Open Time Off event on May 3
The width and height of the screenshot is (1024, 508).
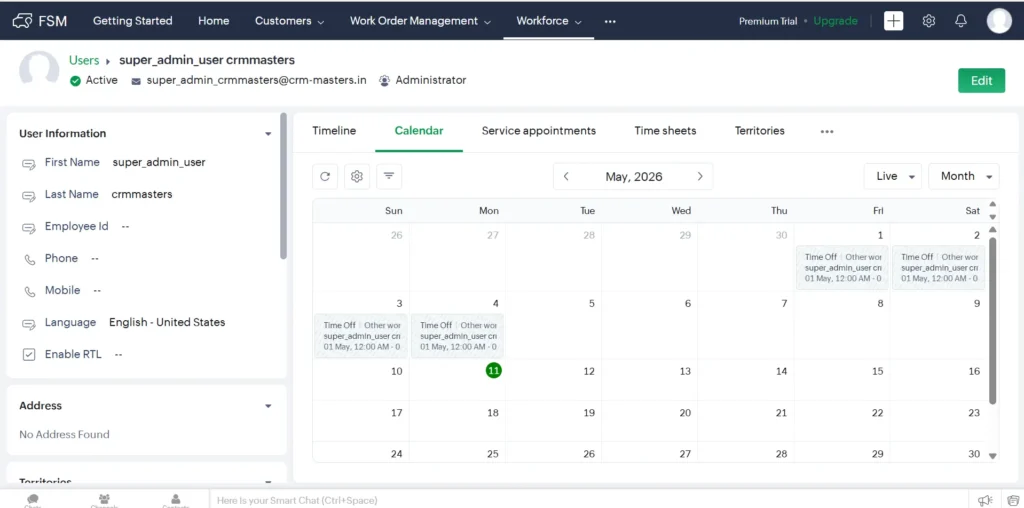tap(361, 336)
